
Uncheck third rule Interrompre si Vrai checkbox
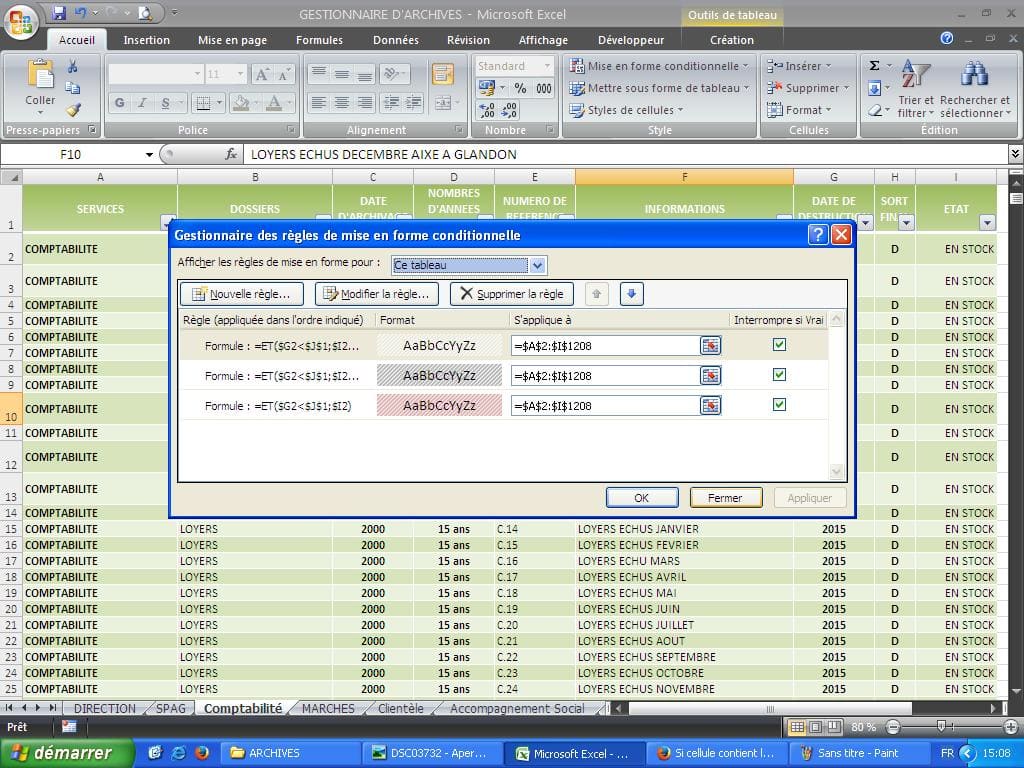(779, 405)
